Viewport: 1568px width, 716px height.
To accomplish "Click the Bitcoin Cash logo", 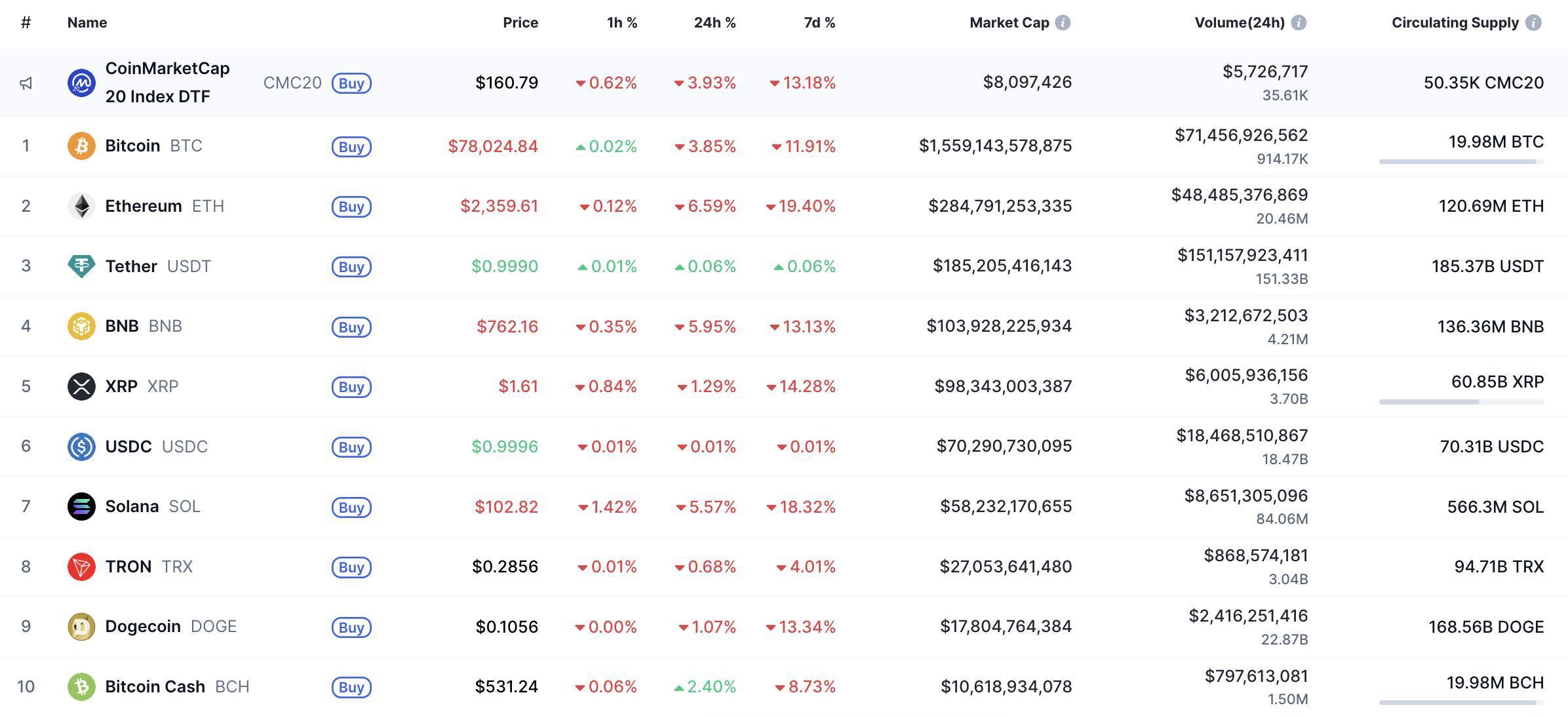I will 81,686.
